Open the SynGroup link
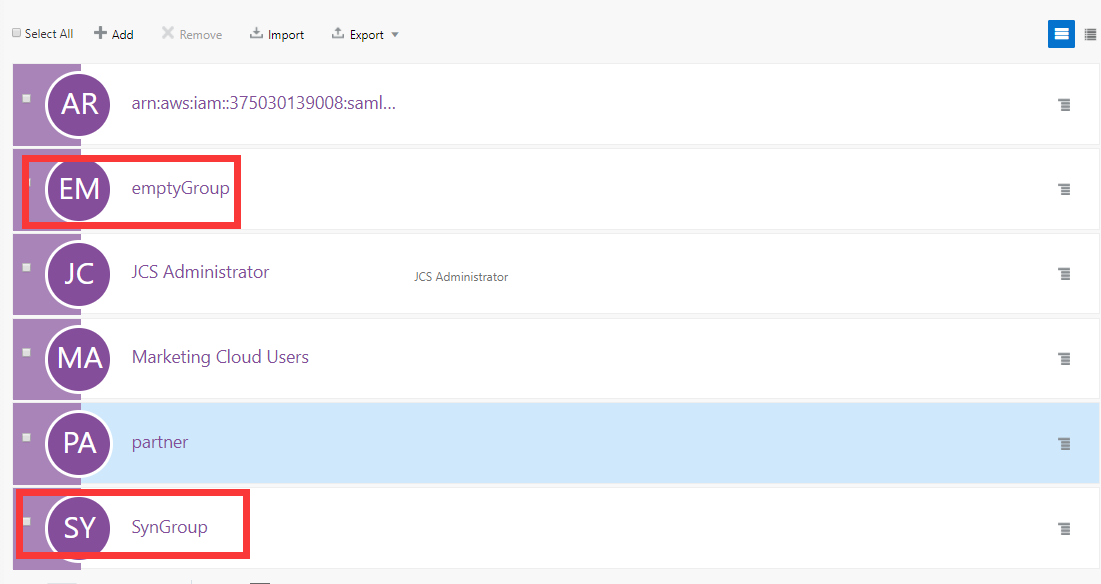This screenshot has height=584, width=1101. pyautogui.click(x=169, y=527)
